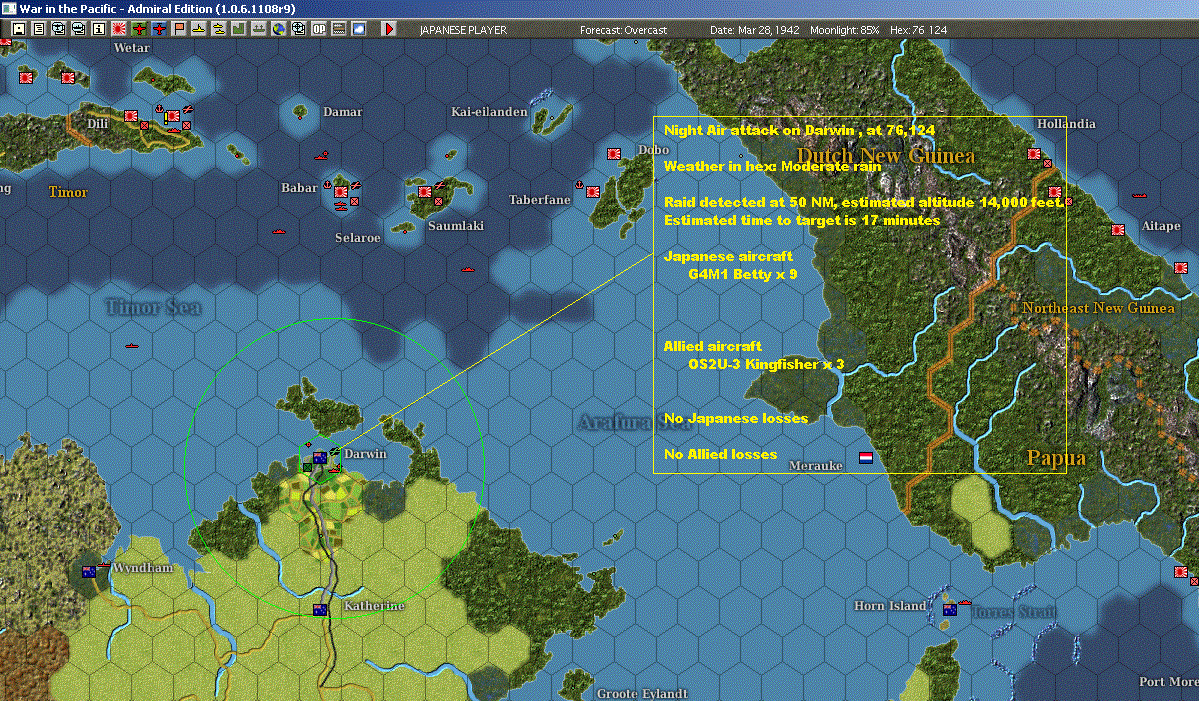Open the document list report icon
The height and width of the screenshot is (701, 1199).
[x=39, y=29]
